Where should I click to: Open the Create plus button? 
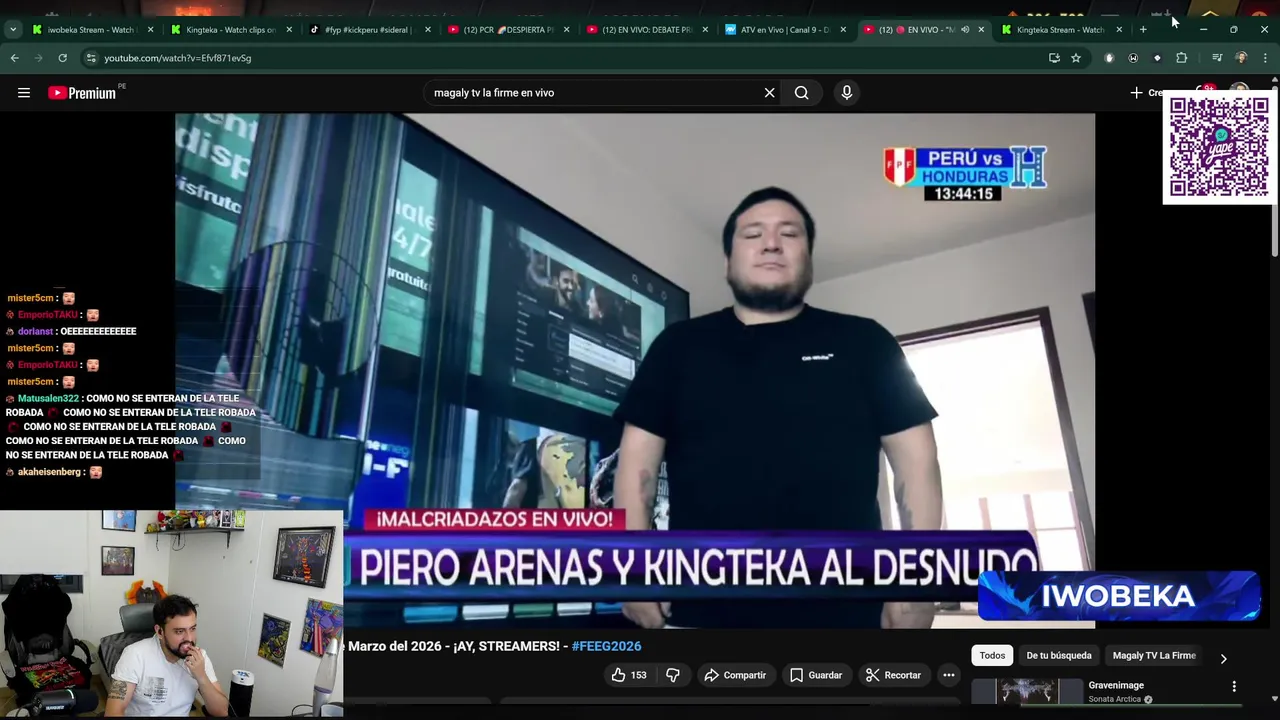[1146, 93]
